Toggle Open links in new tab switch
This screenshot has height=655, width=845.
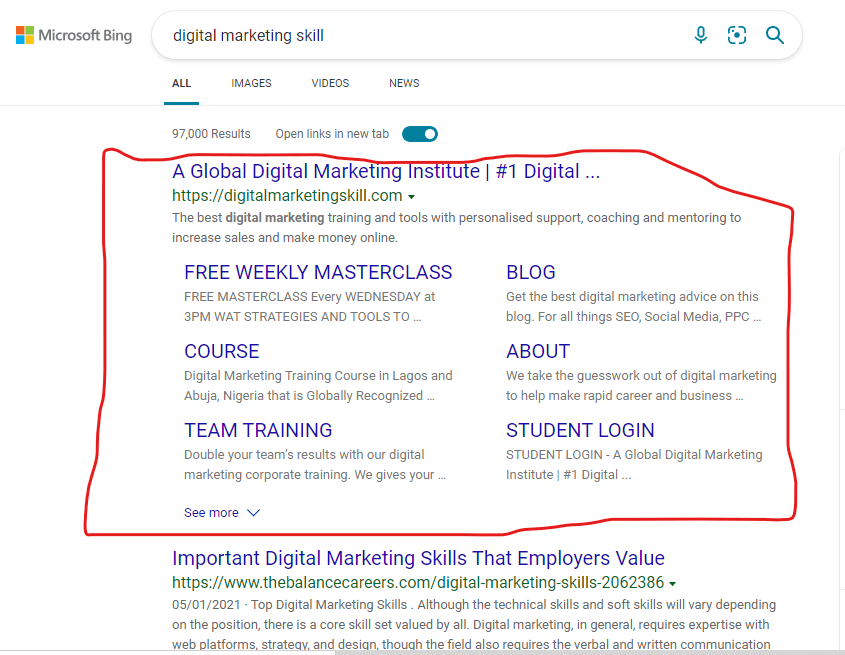pyautogui.click(x=420, y=134)
